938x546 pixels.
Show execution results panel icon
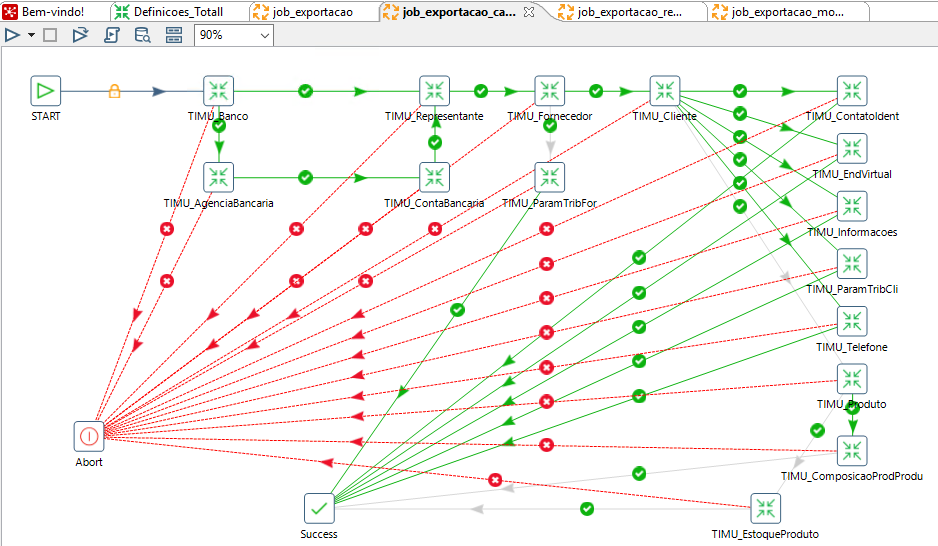[174, 35]
